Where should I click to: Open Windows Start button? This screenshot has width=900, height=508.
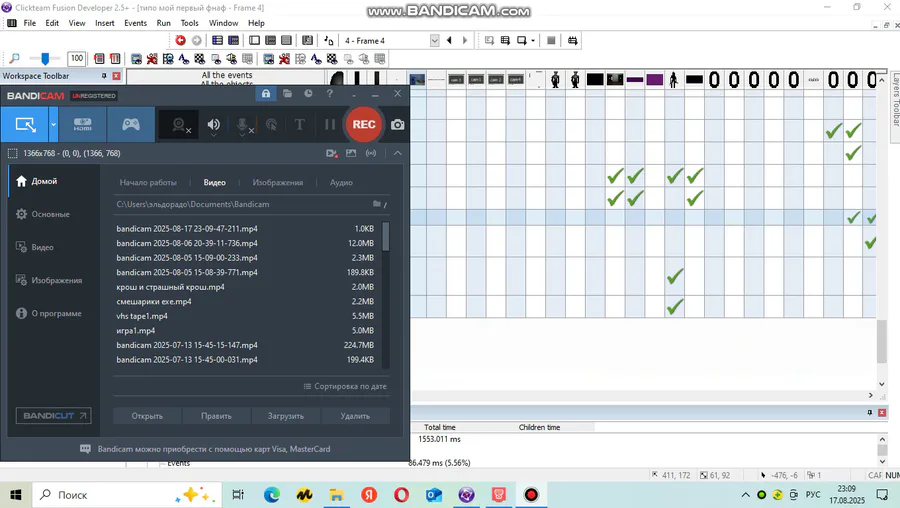(15, 495)
